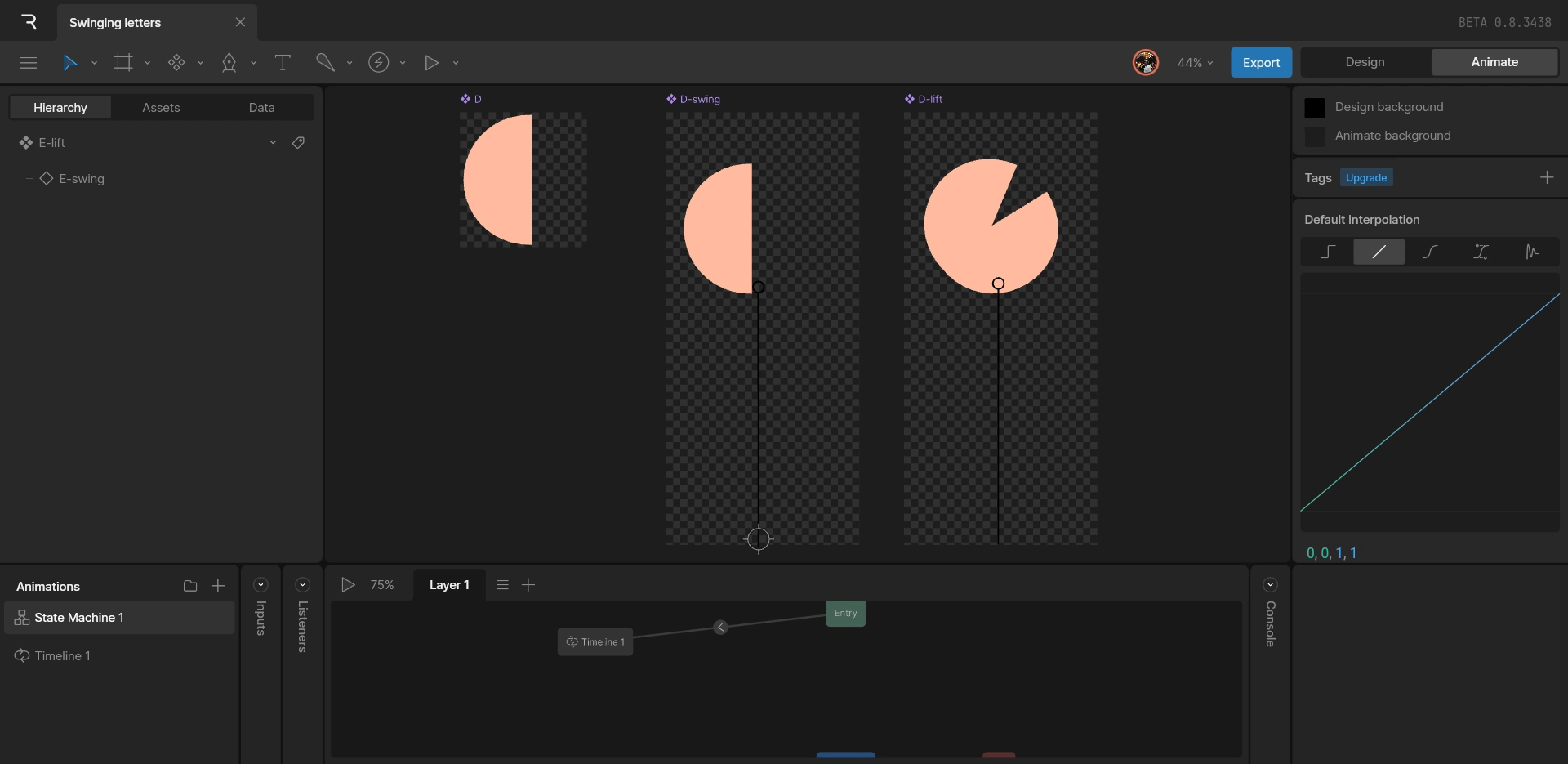
Task: Select the Entry state node
Action: (x=845, y=614)
